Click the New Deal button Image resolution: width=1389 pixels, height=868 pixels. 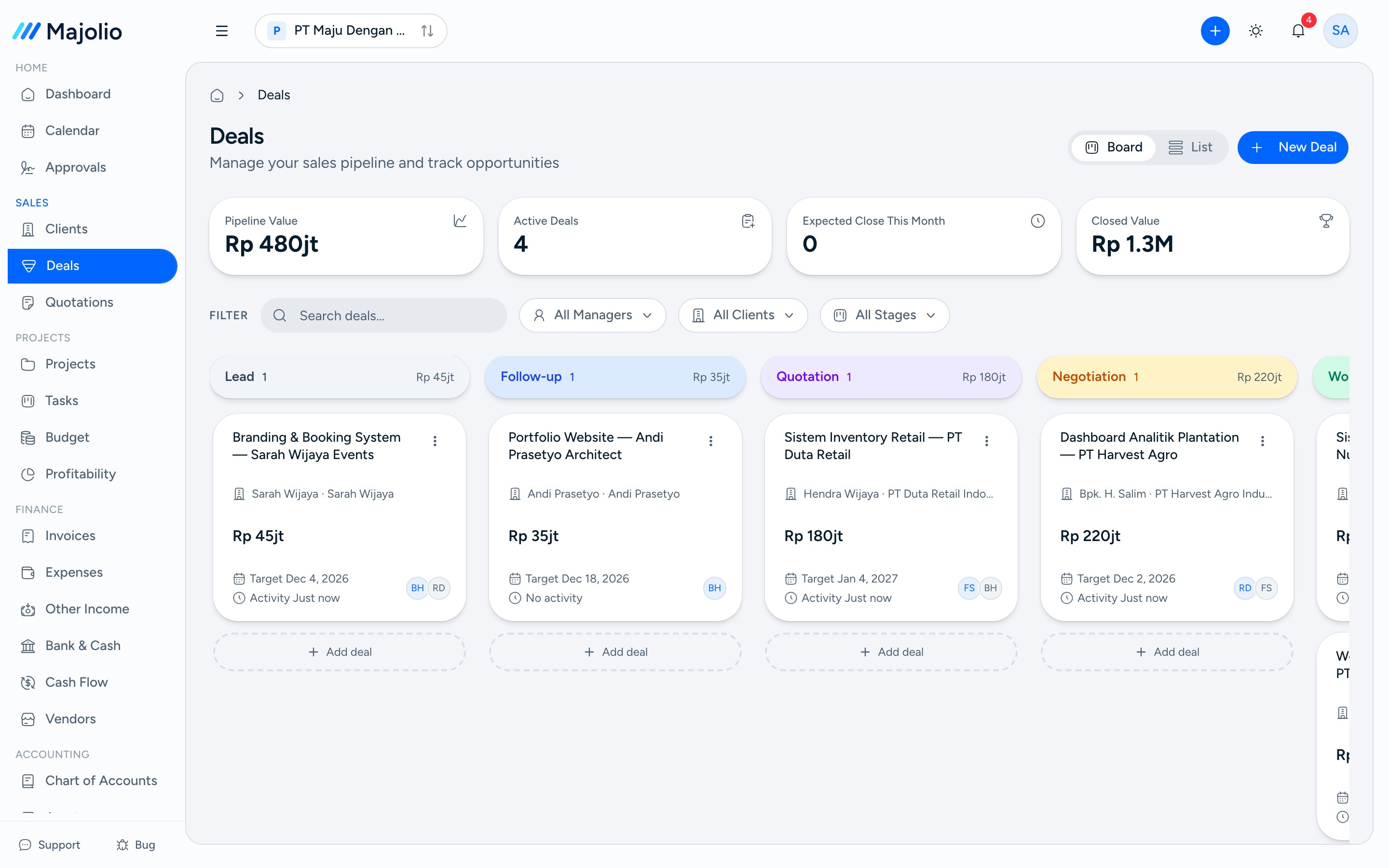pyautogui.click(x=1293, y=147)
